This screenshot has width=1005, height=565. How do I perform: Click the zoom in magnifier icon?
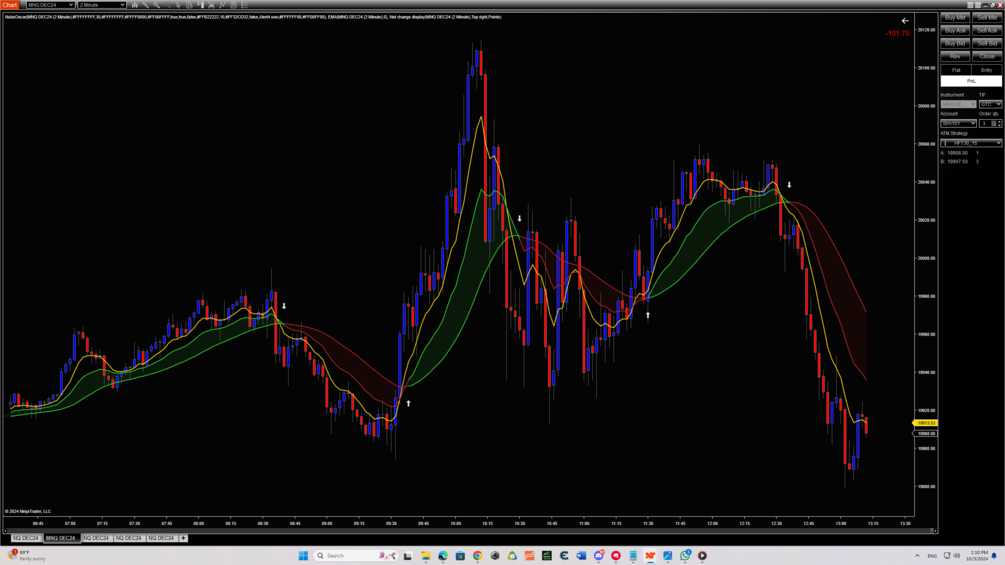pyautogui.click(x=156, y=4)
